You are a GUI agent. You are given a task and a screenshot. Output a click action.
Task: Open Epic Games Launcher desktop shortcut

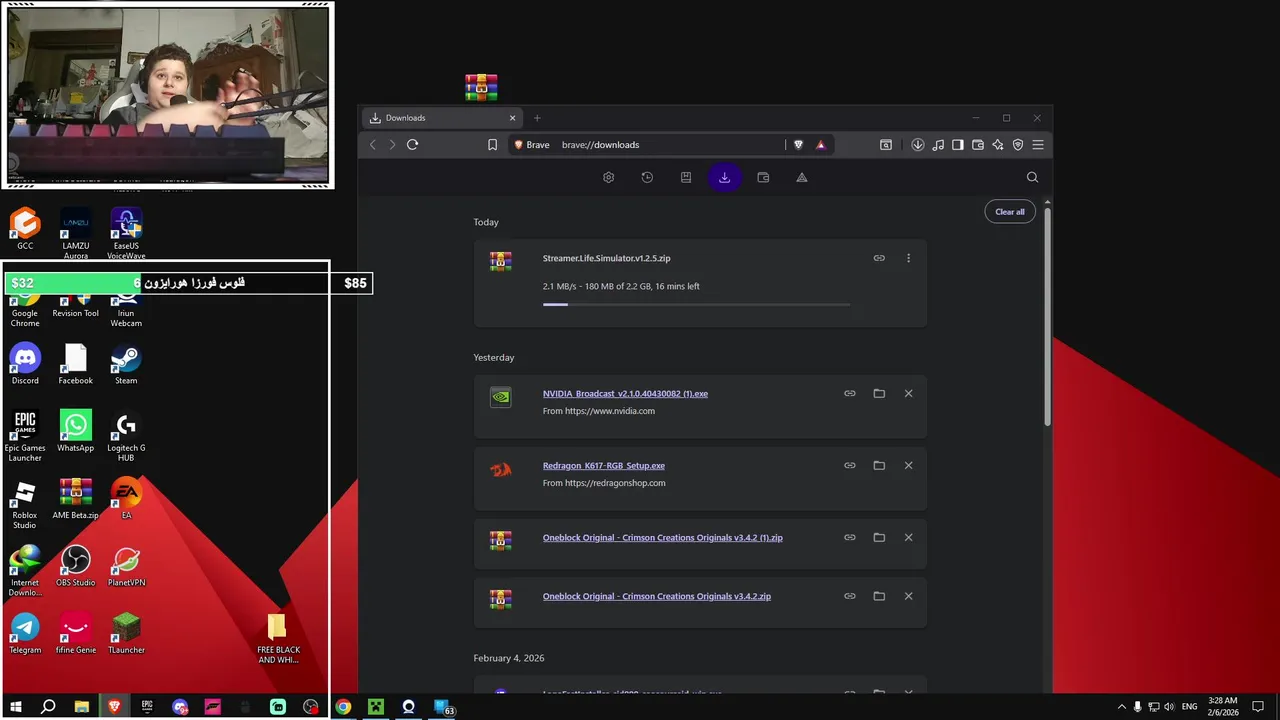point(25,436)
